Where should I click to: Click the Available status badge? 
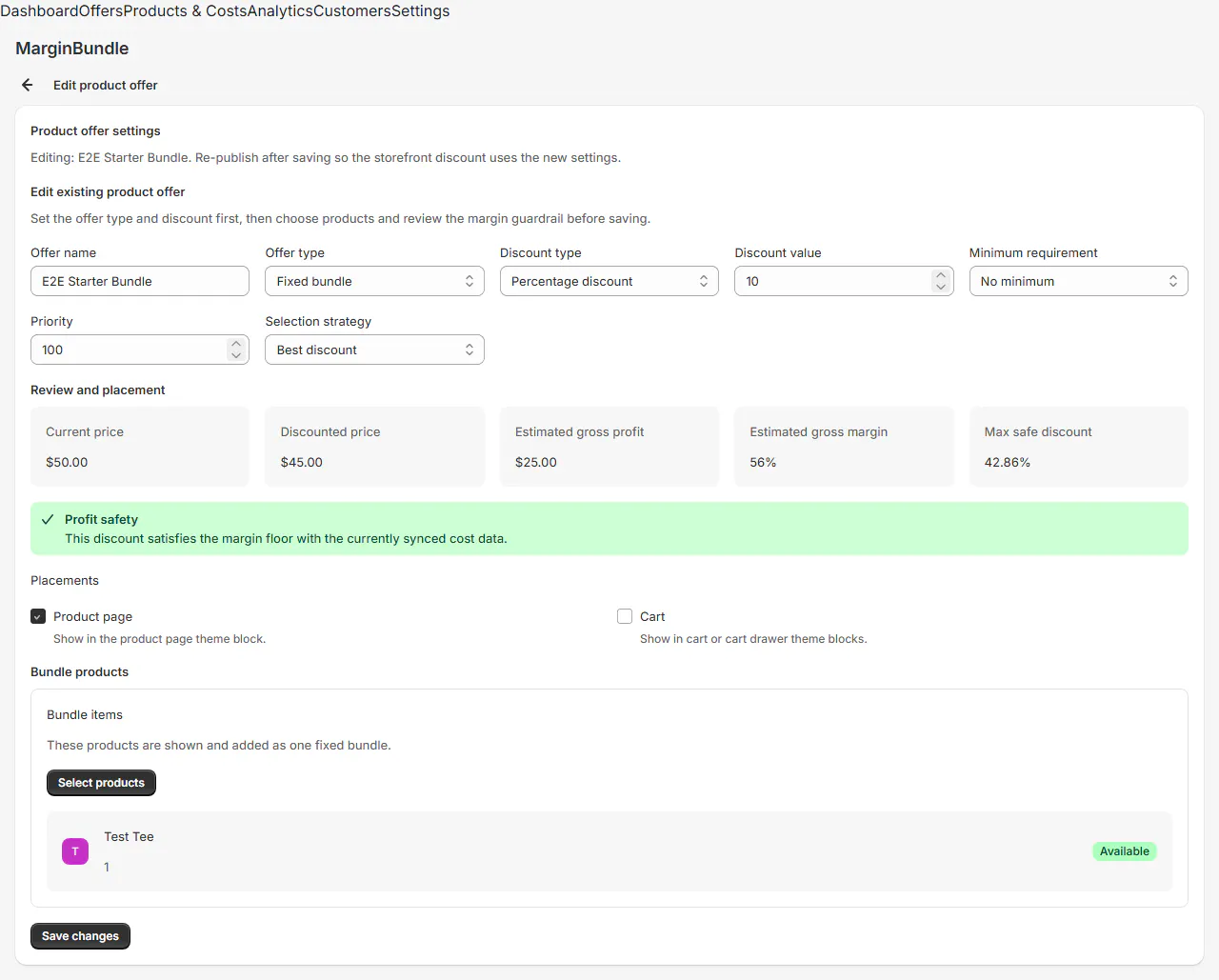[1125, 851]
